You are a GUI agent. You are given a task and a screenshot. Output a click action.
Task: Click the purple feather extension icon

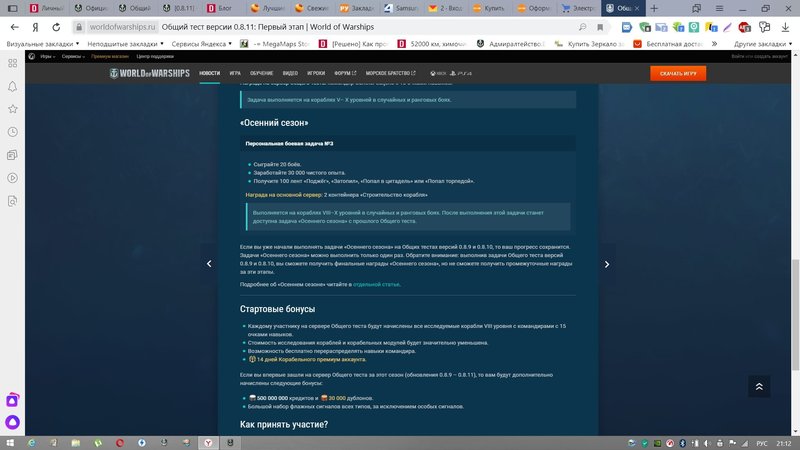[x=728, y=27]
